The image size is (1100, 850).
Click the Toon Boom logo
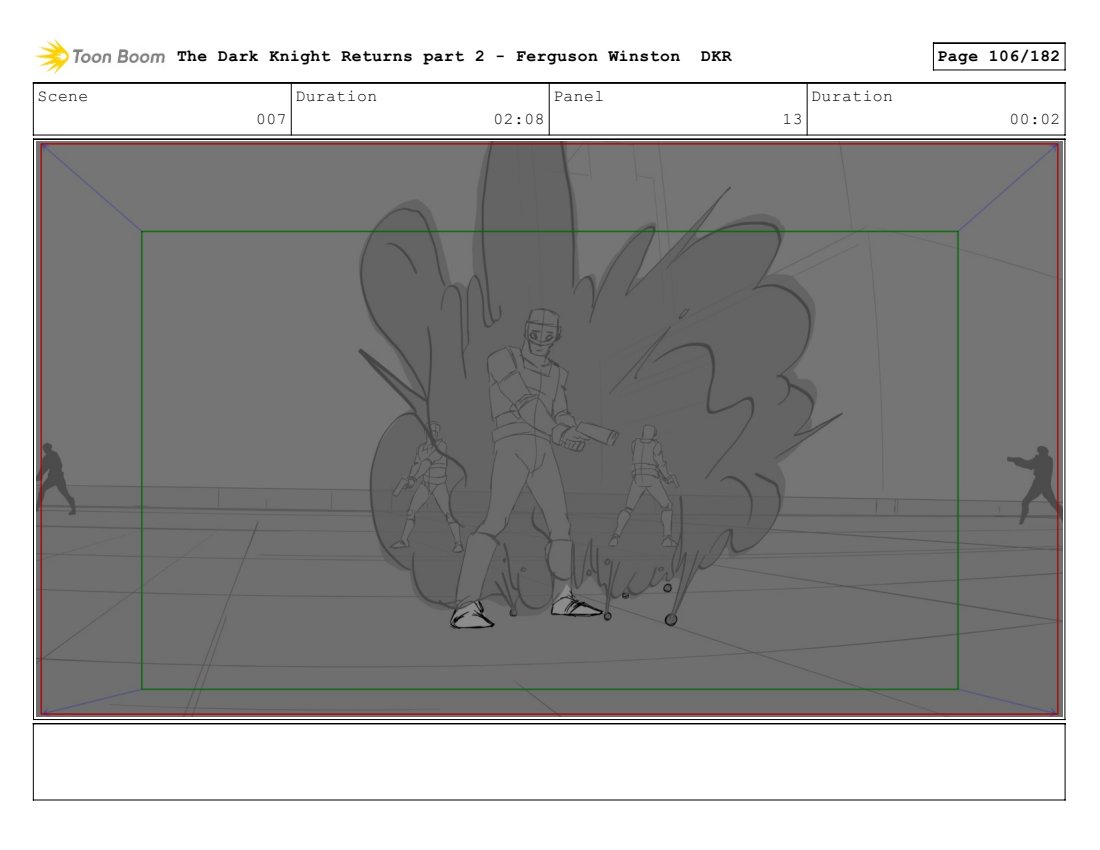(x=101, y=56)
